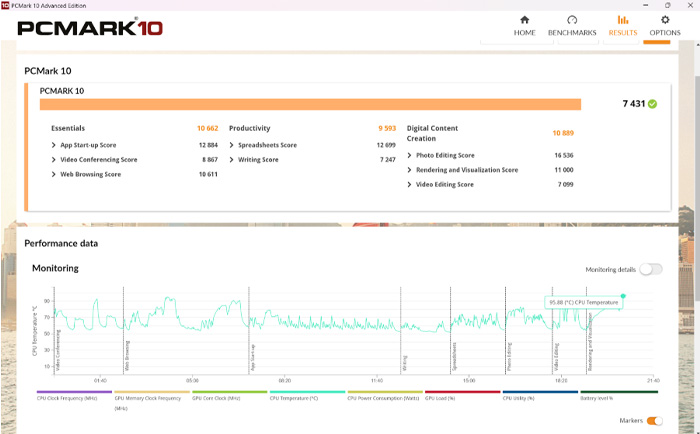Viewport: 700px width, 434px height.
Task: Click the Writing chart marker
Action: tap(405, 363)
